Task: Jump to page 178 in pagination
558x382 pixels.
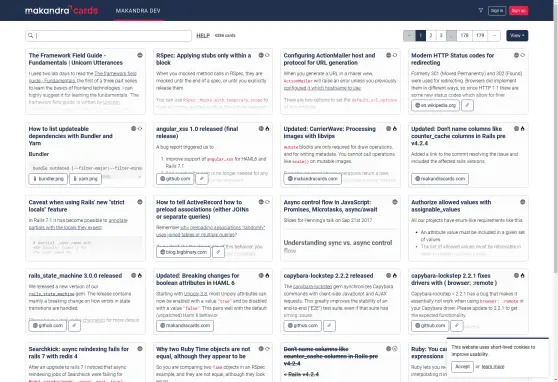Action: (x=464, y=36)
